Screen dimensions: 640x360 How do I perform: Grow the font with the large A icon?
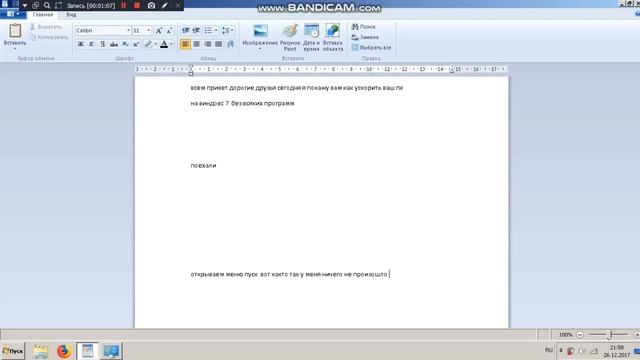[159, 31]
